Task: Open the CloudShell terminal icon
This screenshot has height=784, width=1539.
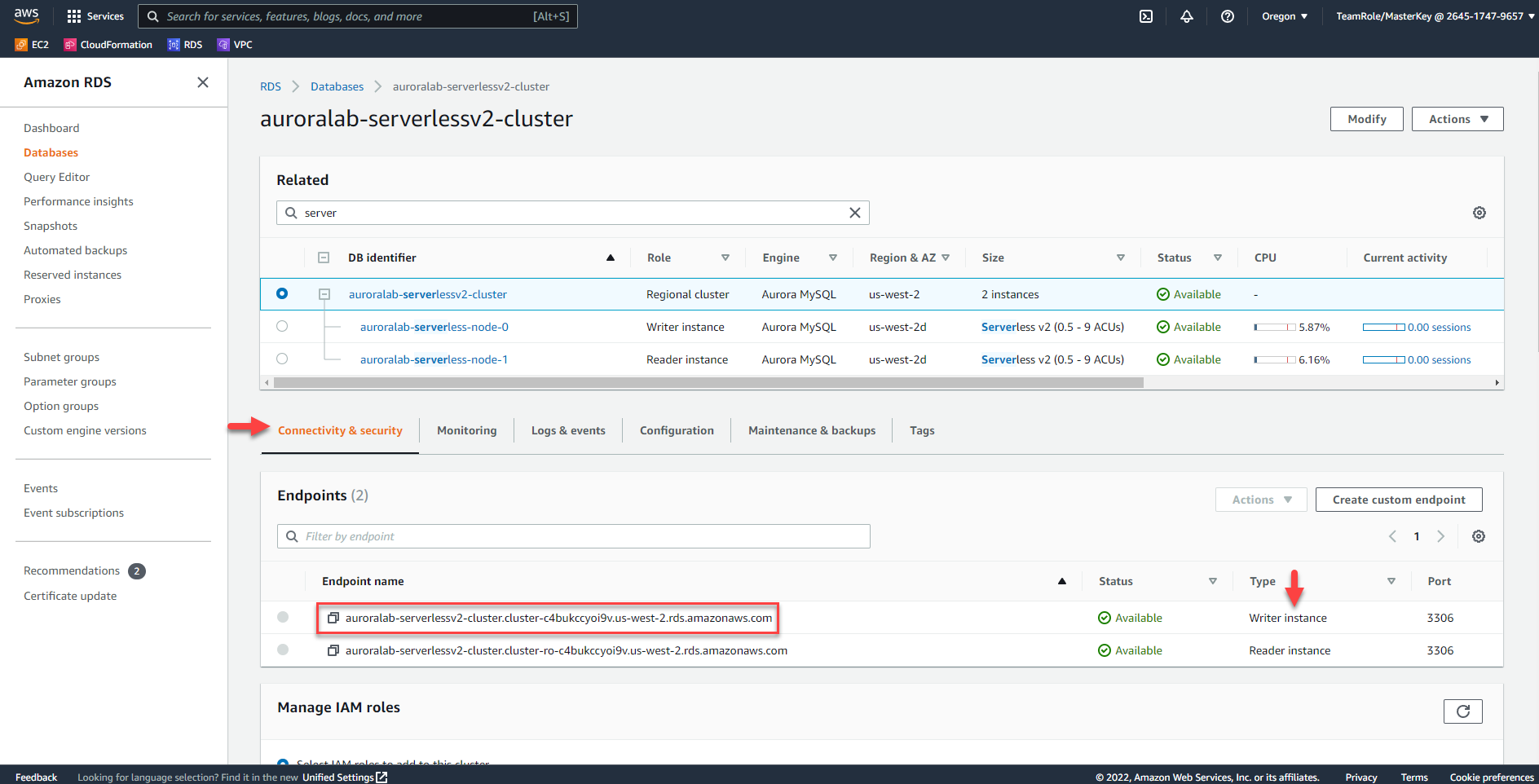Action: pyautogui.click(x=1145, y=16)
